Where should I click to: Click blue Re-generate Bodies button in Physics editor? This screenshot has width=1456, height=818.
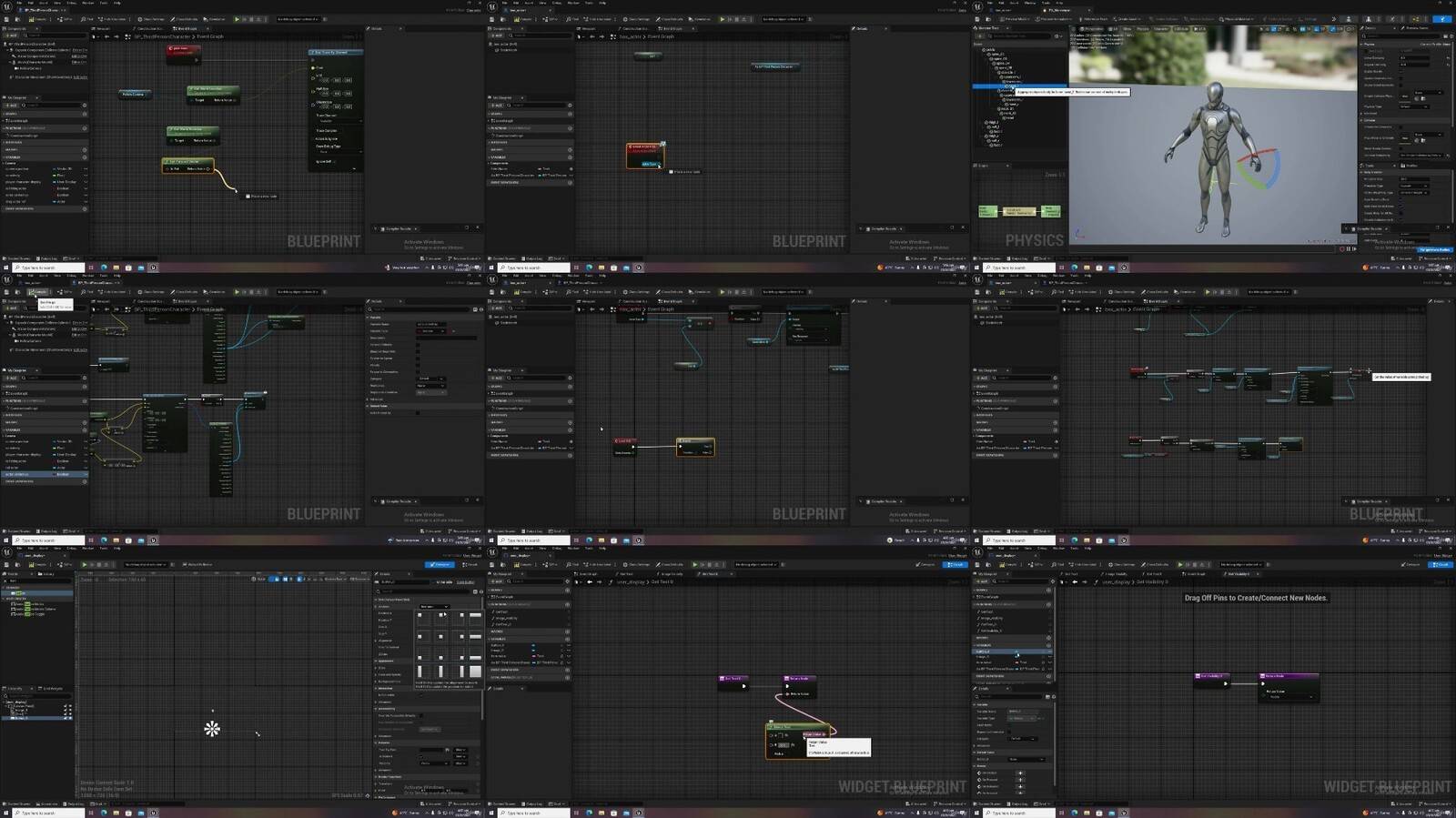click(1433, 249)
